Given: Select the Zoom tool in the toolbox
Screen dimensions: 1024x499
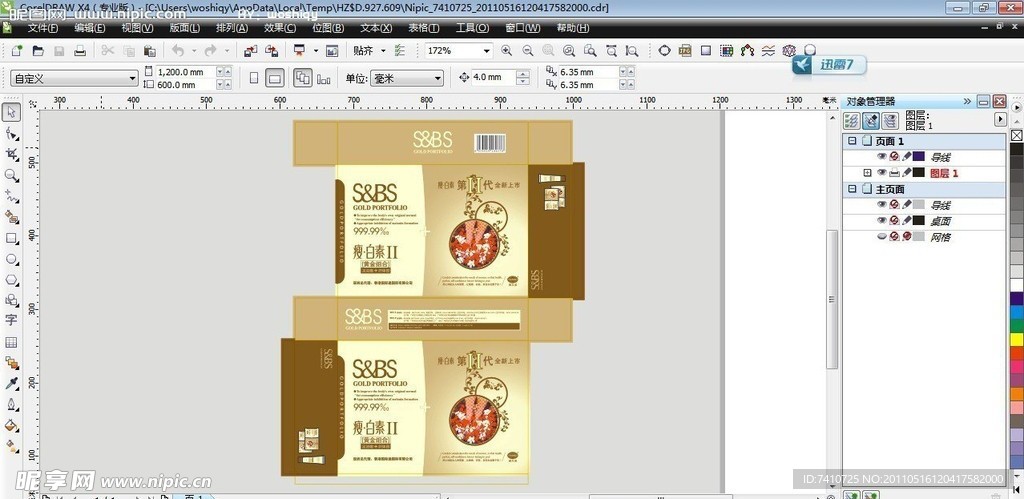Looking at the screenshot, I should click(x=11, y=175).
